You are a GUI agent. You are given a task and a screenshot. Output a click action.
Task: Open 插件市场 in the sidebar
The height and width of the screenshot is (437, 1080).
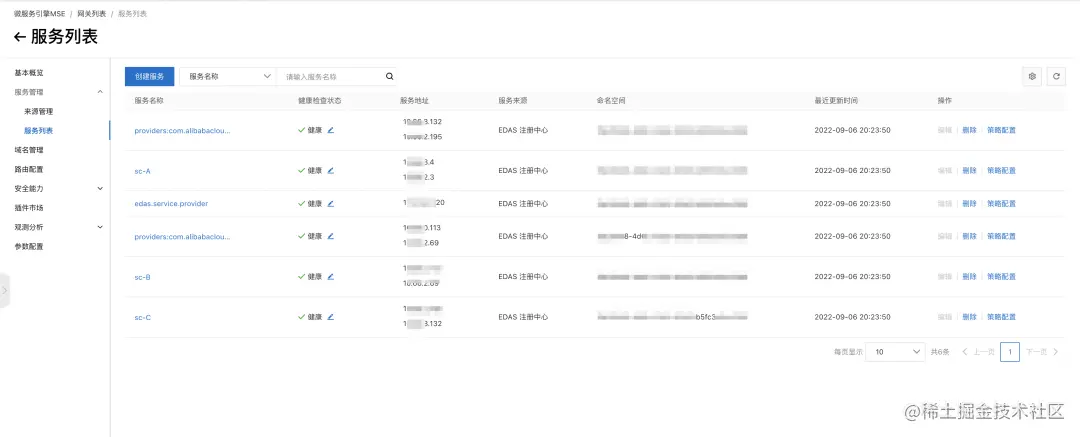(x=29, y=207)
